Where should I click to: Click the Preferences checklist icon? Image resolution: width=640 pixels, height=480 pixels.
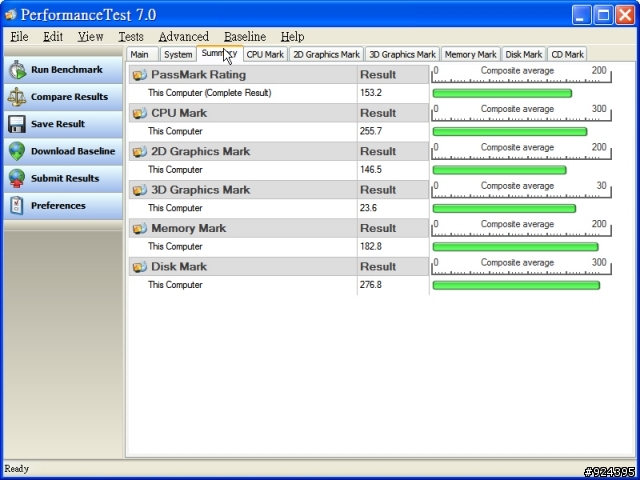(17, 206)
